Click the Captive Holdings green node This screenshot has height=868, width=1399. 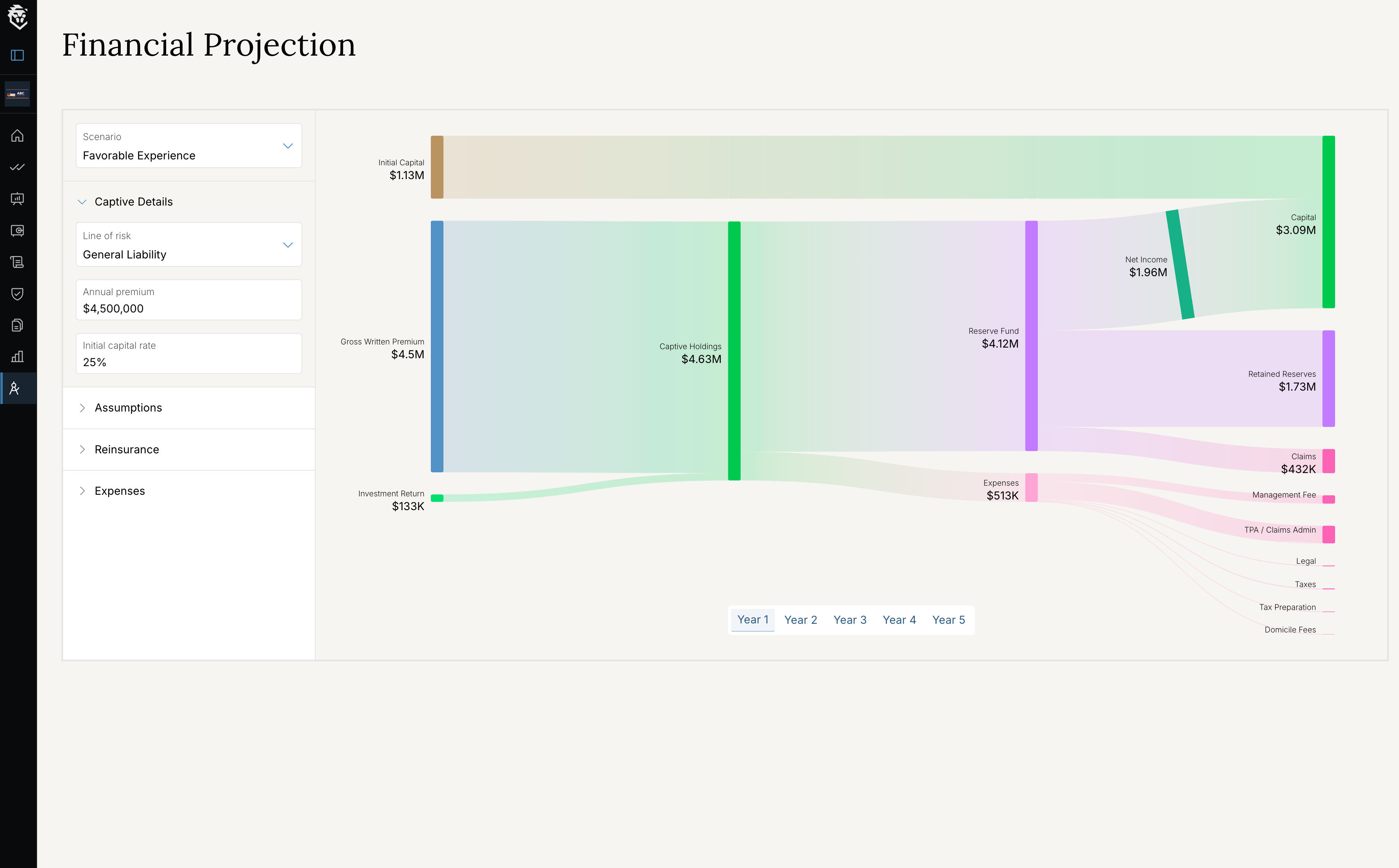734,351
